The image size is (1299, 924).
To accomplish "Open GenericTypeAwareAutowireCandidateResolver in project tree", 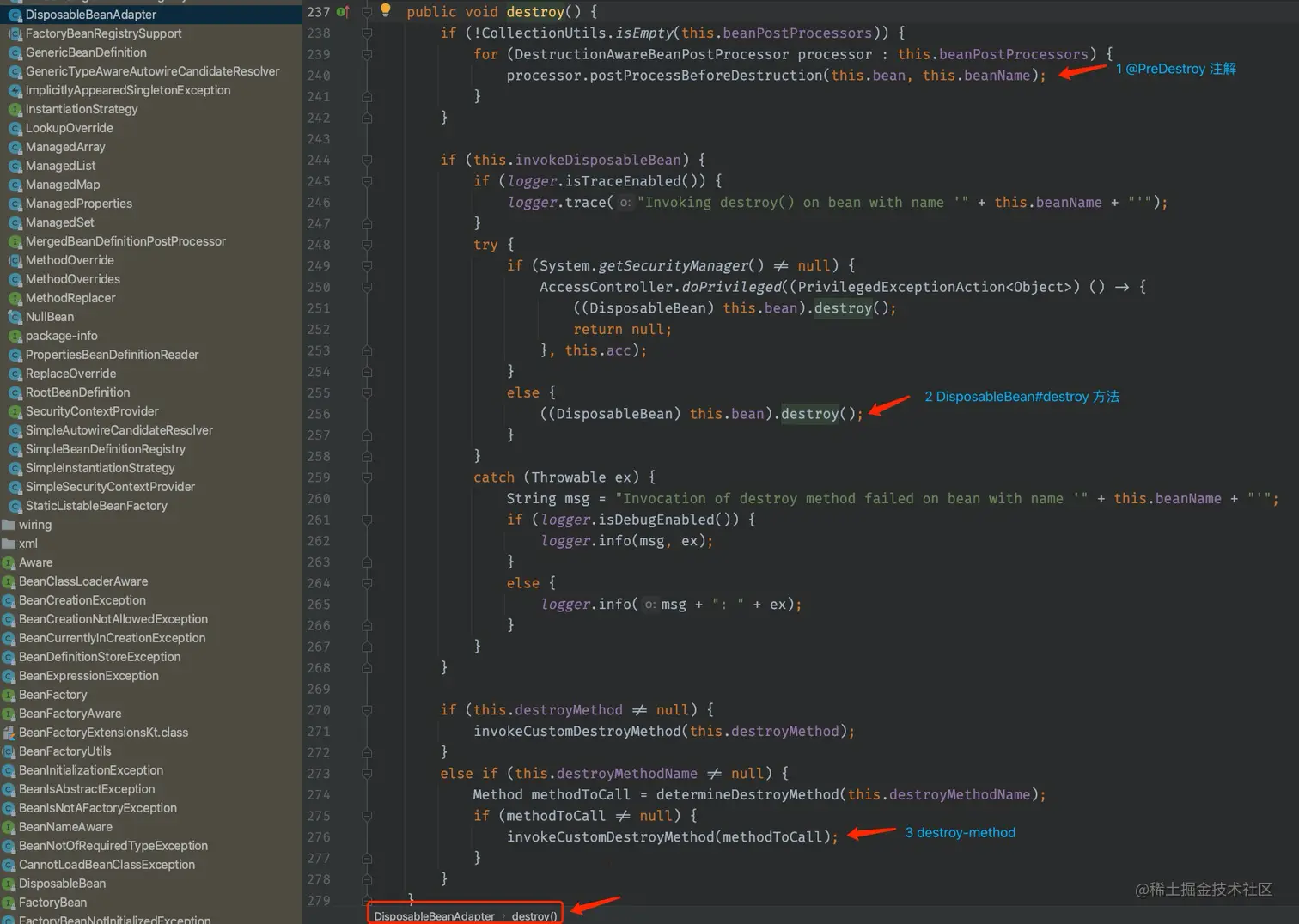I will 153,71.
